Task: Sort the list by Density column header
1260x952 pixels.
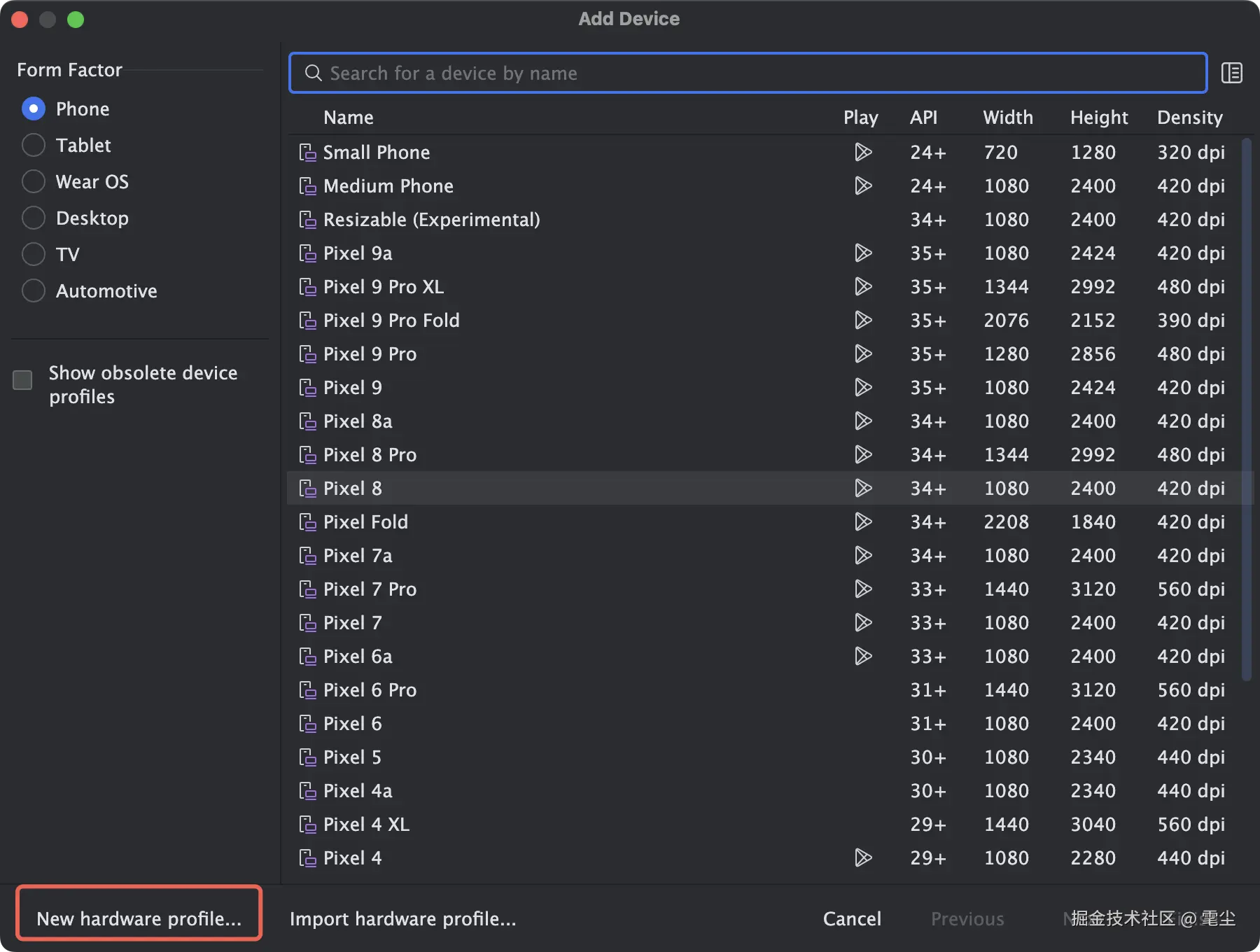Action: click(1189, 118)
